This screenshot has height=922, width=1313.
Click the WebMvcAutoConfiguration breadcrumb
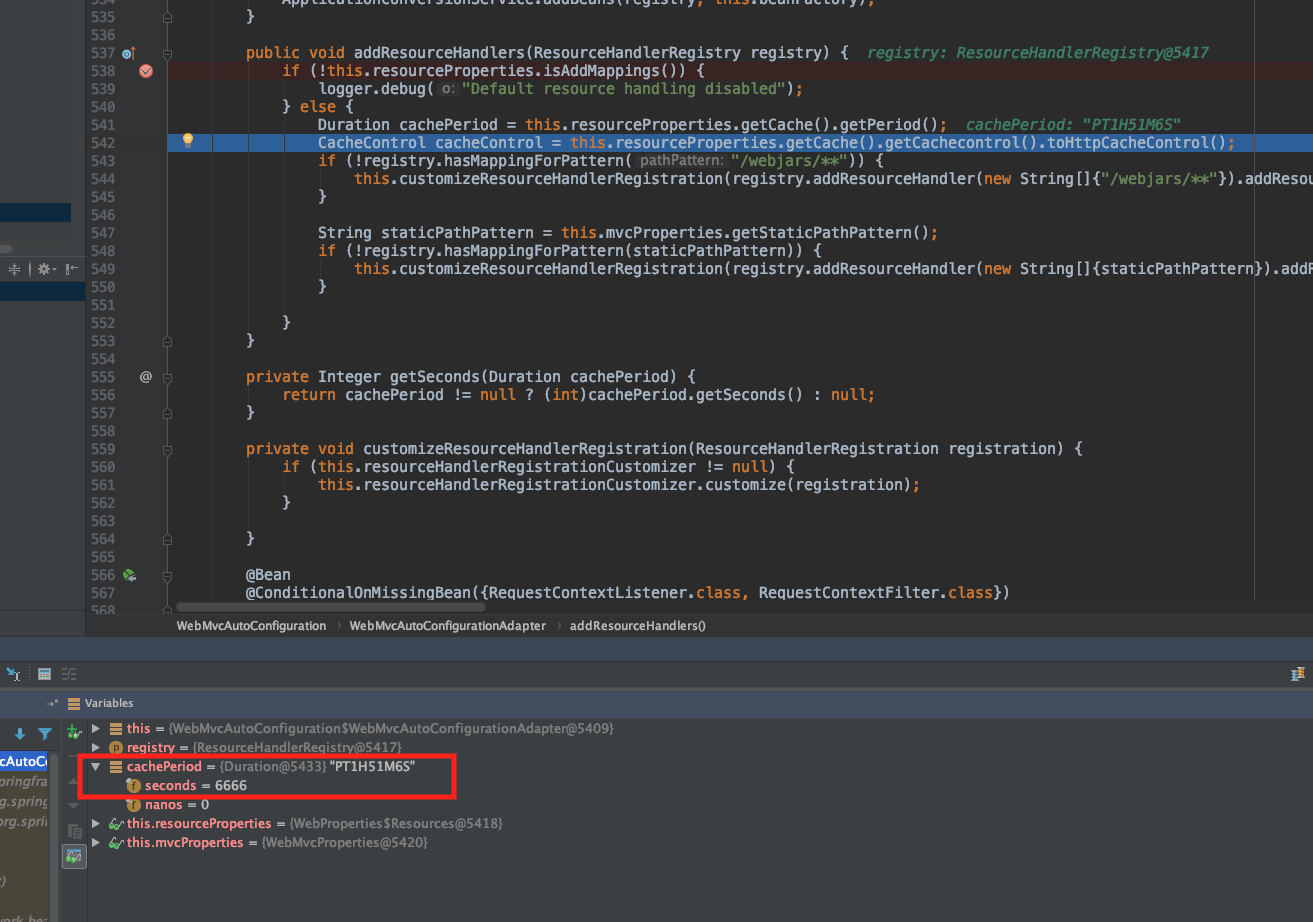coord(251,625)
